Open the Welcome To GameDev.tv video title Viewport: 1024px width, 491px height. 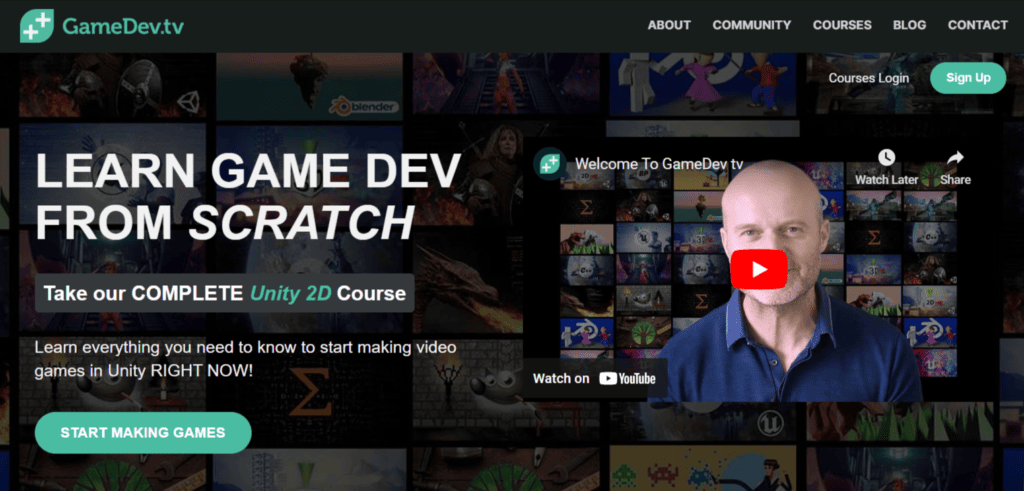tap(659, 164)
